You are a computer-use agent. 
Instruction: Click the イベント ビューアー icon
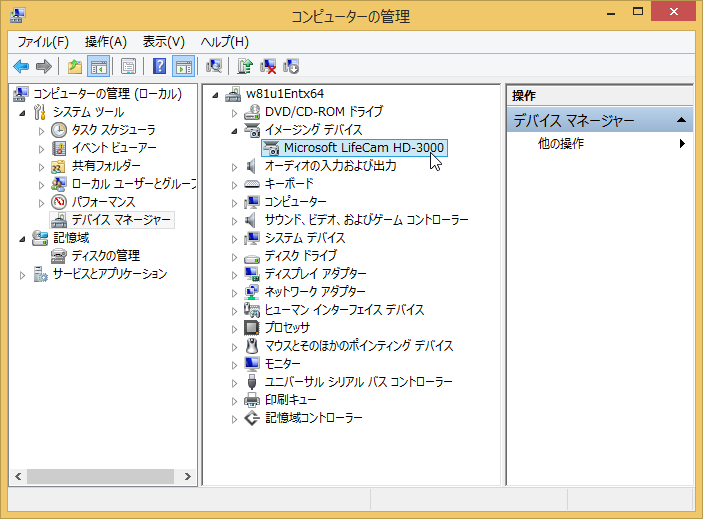59,148
